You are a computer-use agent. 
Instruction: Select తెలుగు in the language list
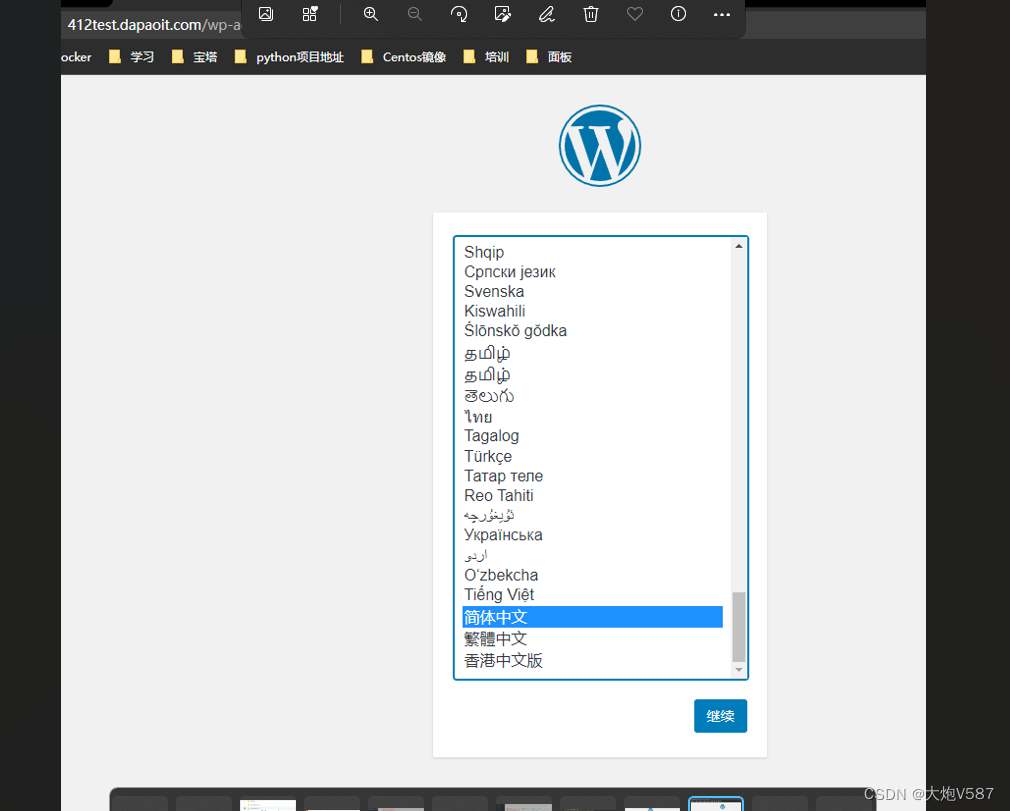(593, 396)
